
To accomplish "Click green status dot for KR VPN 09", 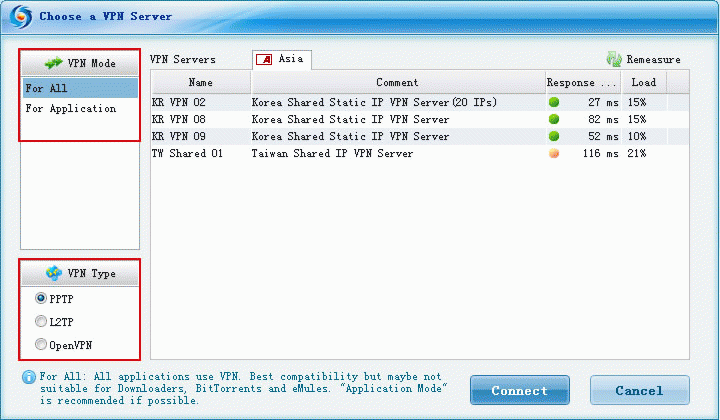I will [x=554, y=136].
